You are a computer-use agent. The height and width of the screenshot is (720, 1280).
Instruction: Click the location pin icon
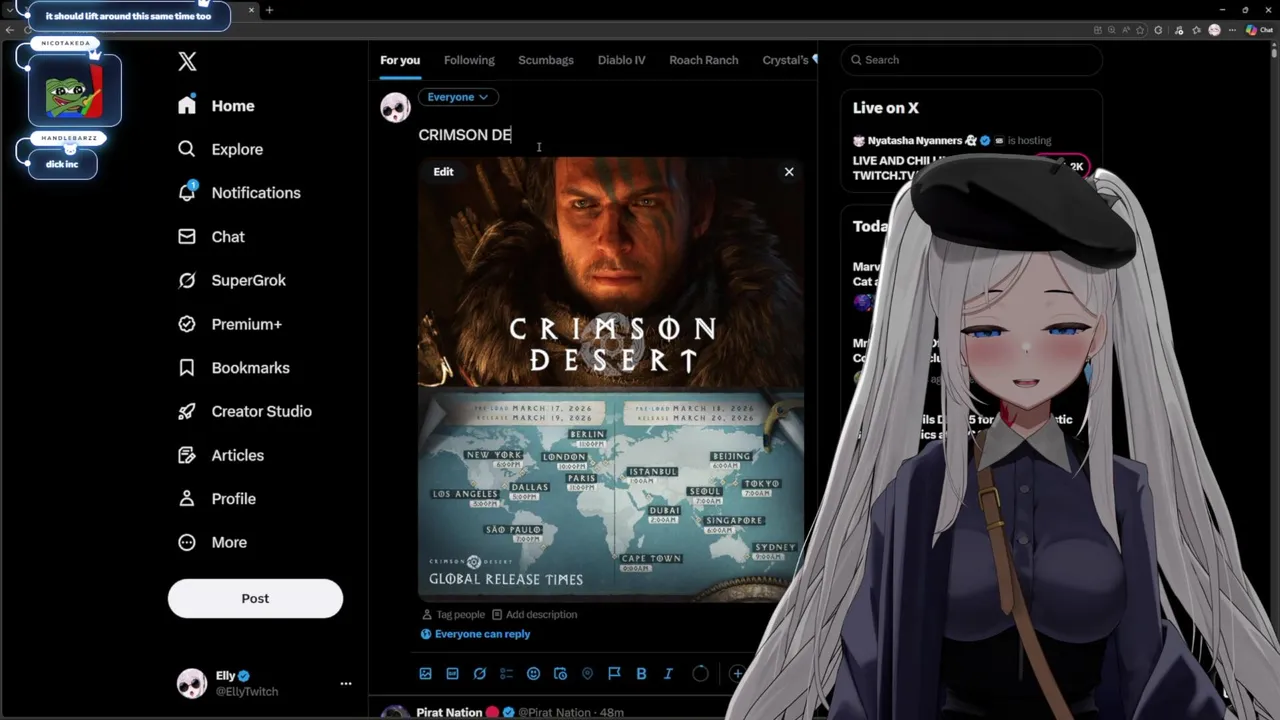[x=587, y=674]
